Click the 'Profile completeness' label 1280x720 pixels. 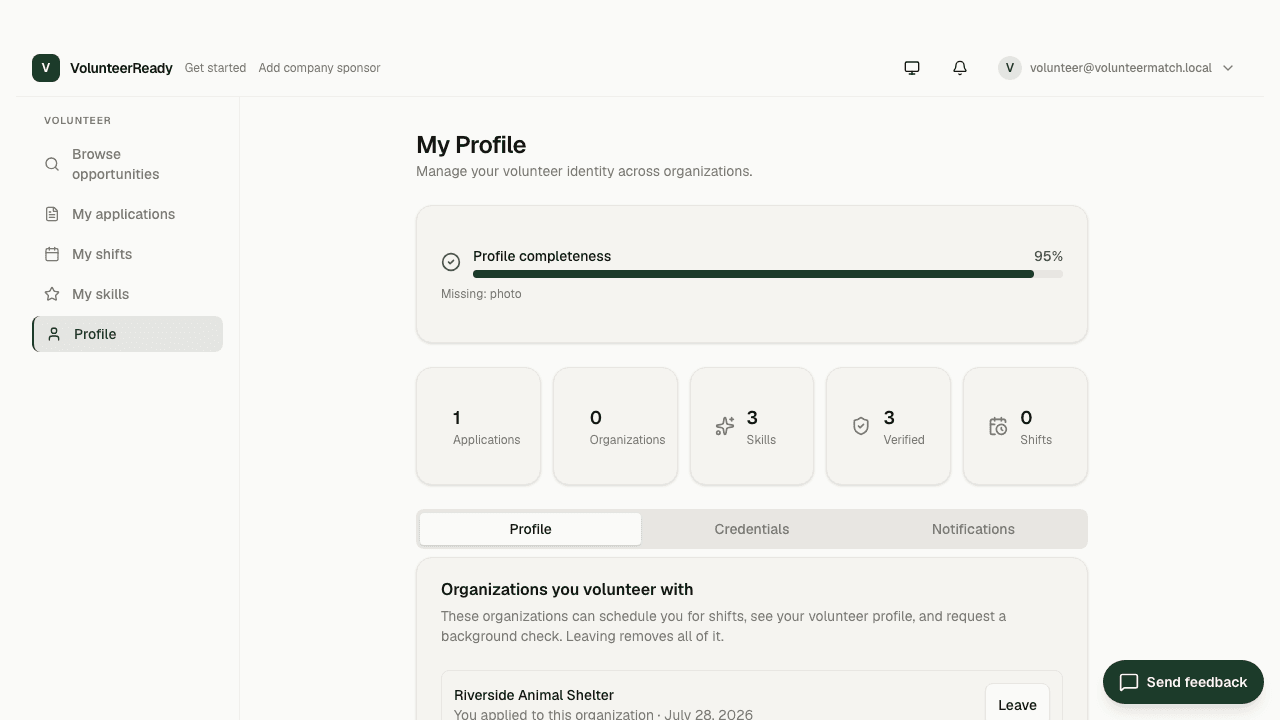click(542, 256)
